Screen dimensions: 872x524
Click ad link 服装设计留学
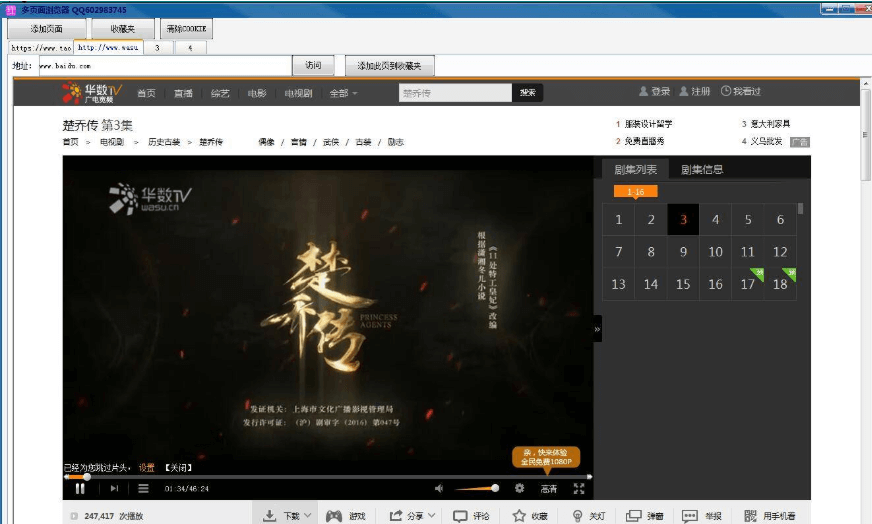[x=648, y=123]
